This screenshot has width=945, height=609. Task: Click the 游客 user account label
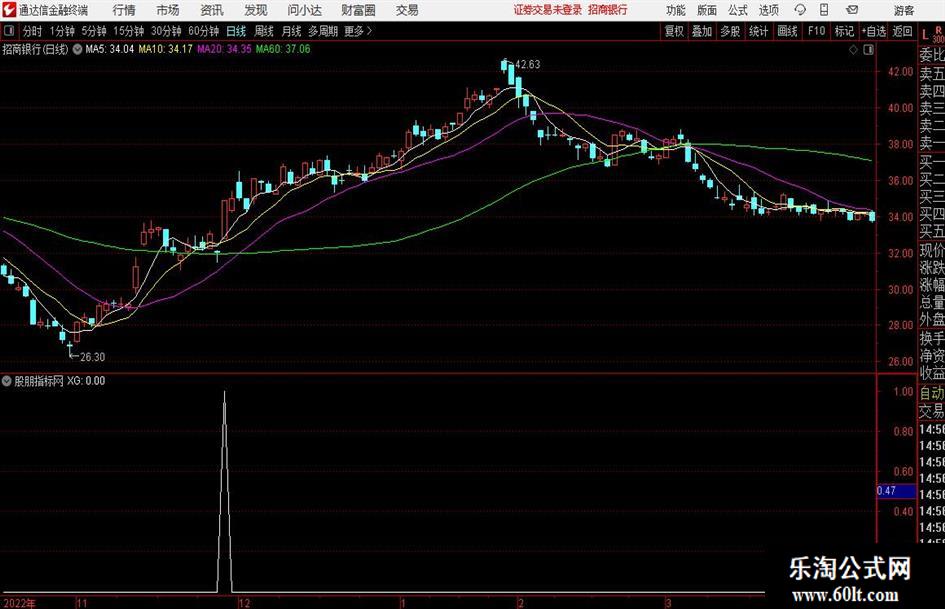[903, 10]
